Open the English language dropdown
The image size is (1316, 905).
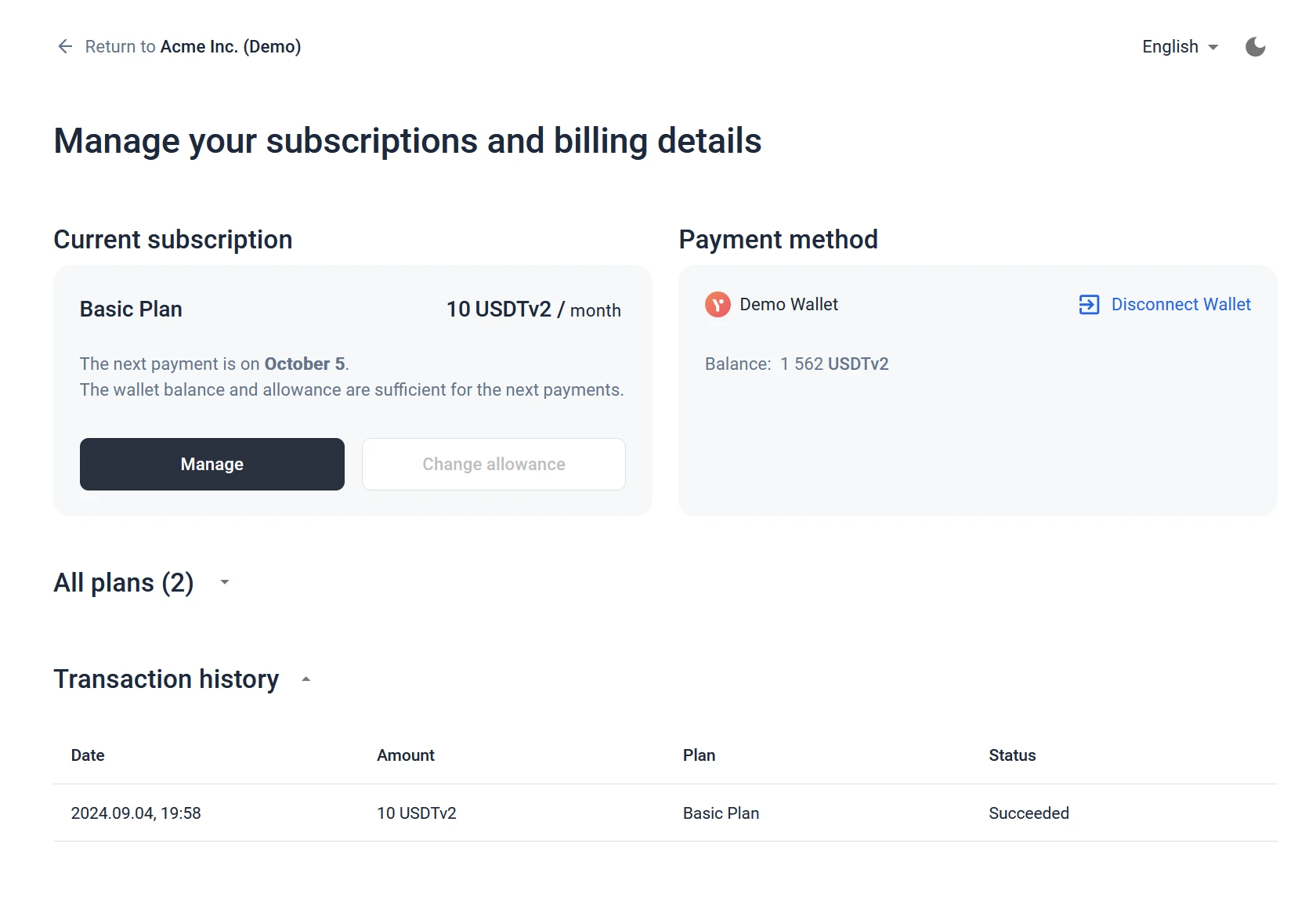pyautogui.click(x=1180, y=47)
